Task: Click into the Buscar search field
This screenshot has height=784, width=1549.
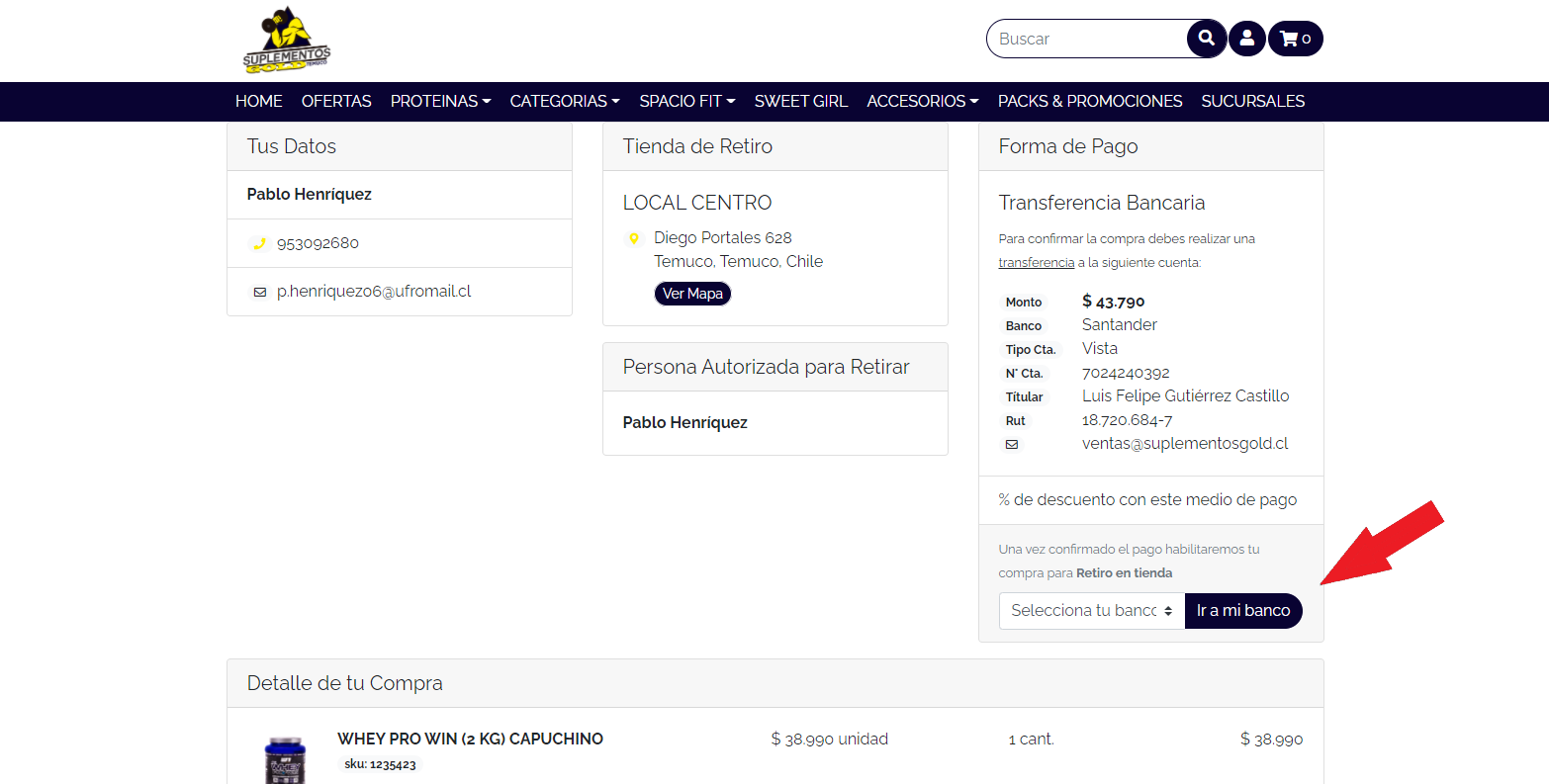Action: point(1086,39)
